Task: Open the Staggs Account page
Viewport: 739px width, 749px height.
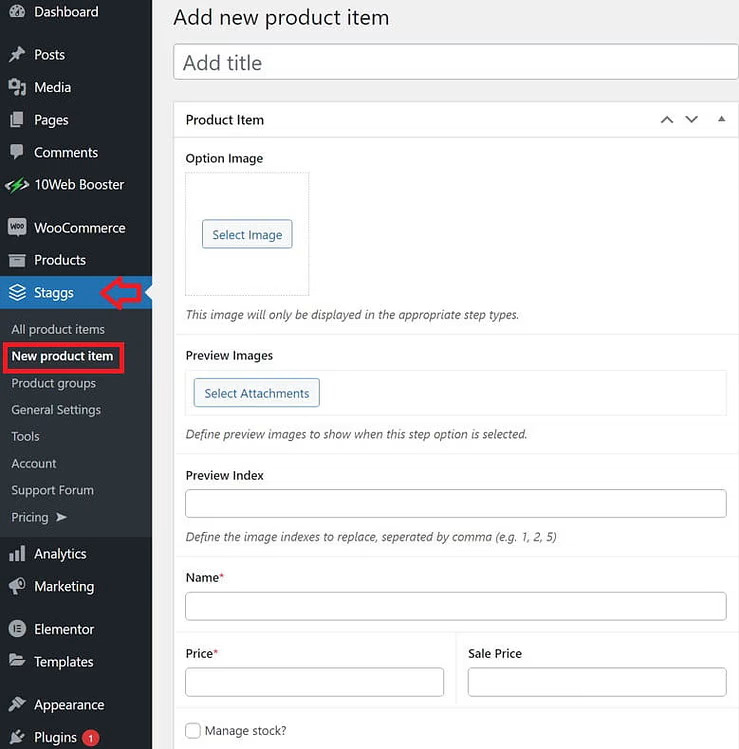Action: (33, 463)
